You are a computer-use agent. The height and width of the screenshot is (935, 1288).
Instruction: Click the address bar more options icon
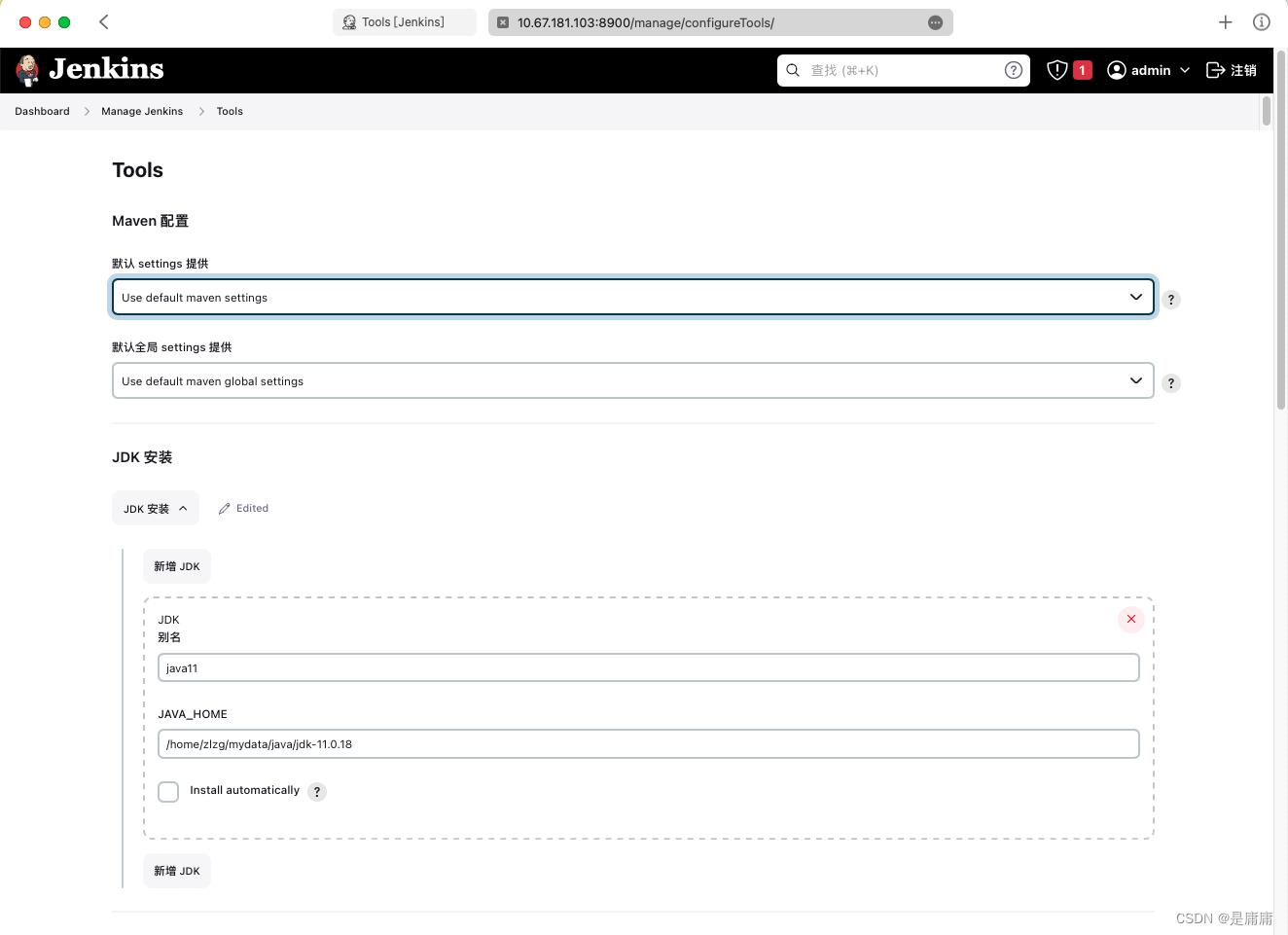coord(935,22)
